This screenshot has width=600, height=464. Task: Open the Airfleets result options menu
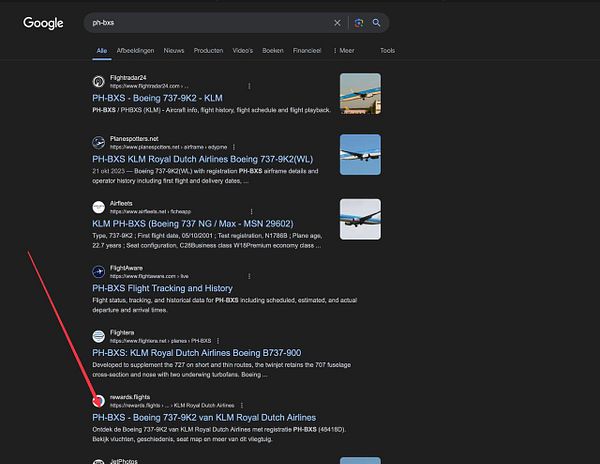pos(251,212)
